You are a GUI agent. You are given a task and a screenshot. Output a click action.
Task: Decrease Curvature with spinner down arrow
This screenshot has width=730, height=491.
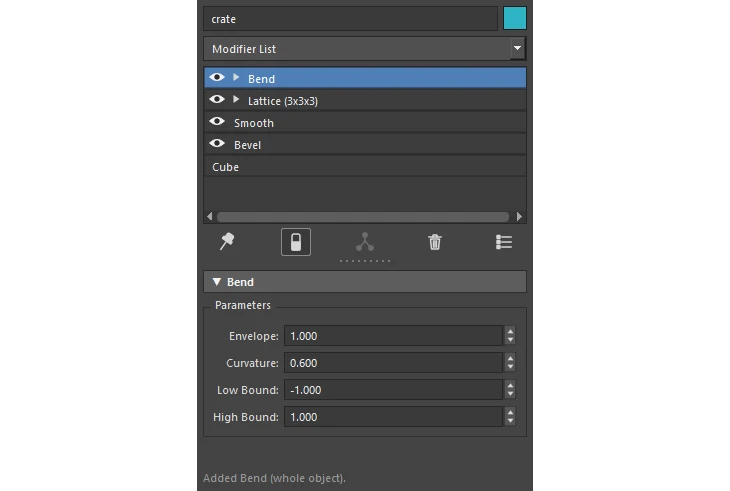coord(510,367)
